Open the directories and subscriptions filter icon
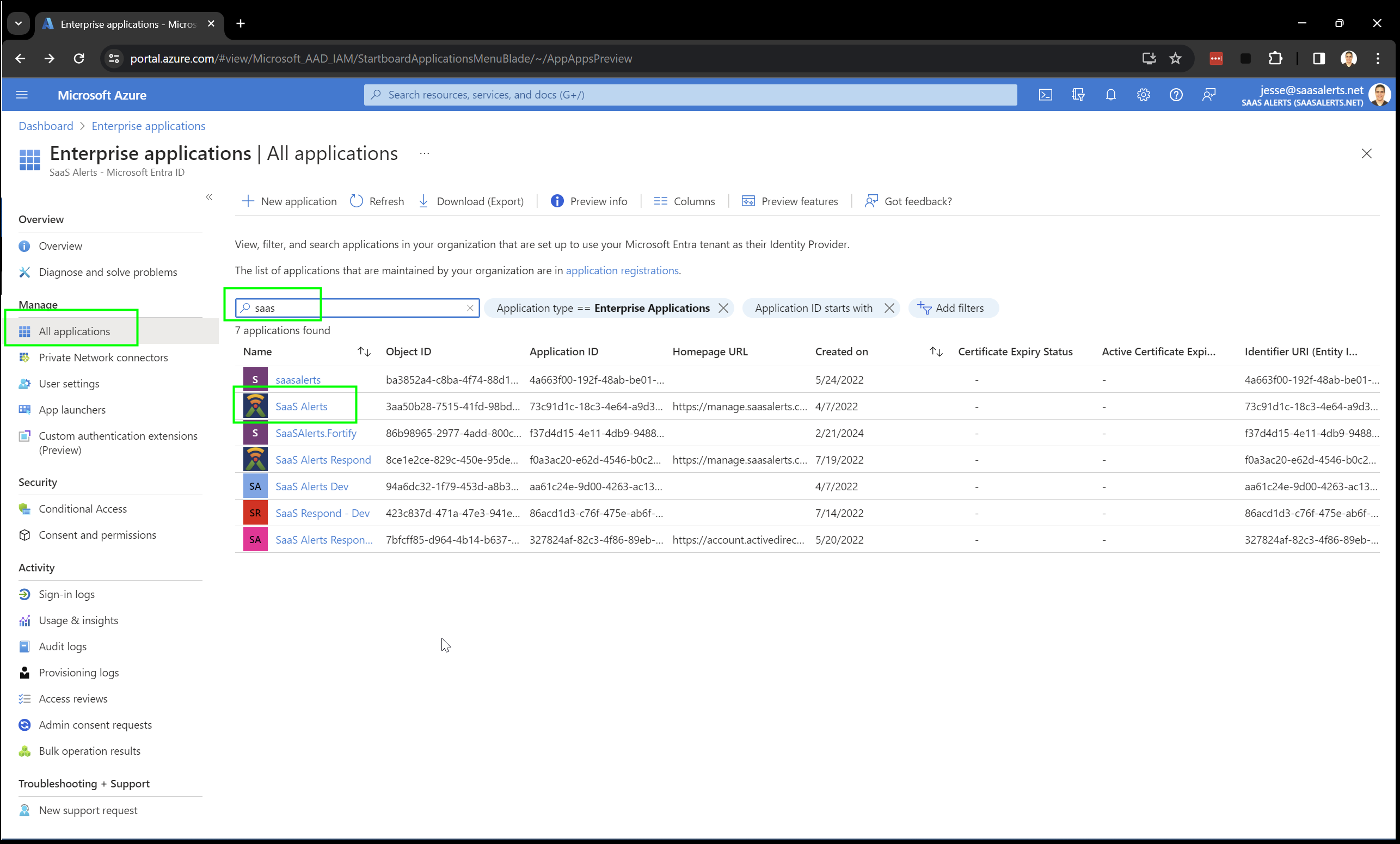 point(1078,95)
